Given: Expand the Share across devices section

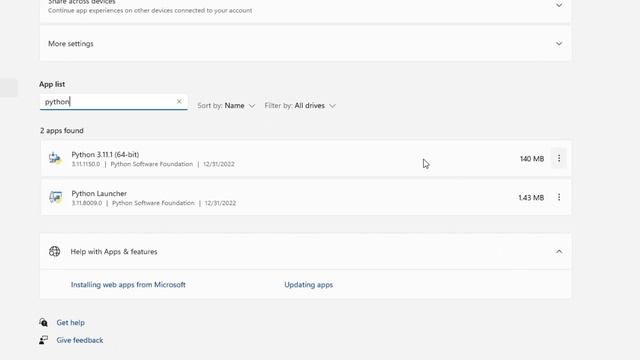Looking at the screenshot, I should tap(559, 5).
